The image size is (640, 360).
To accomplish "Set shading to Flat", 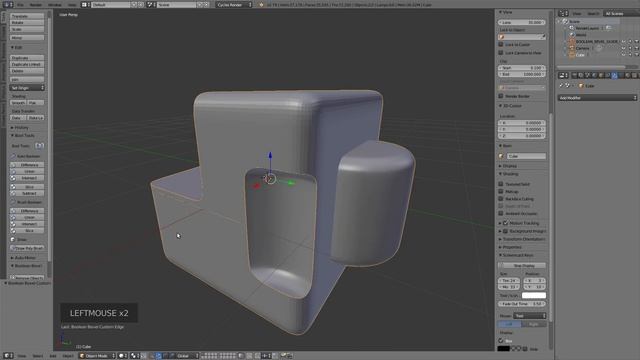I will [36, 103].
